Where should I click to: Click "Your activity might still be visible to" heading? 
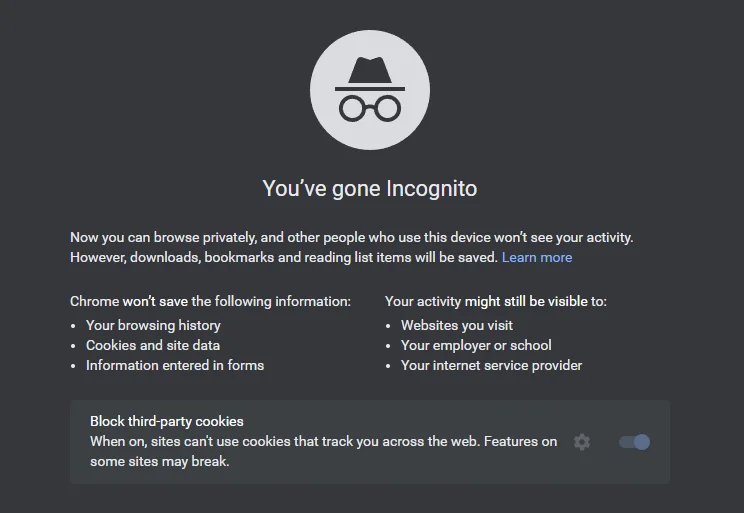[x=496, y=301]
